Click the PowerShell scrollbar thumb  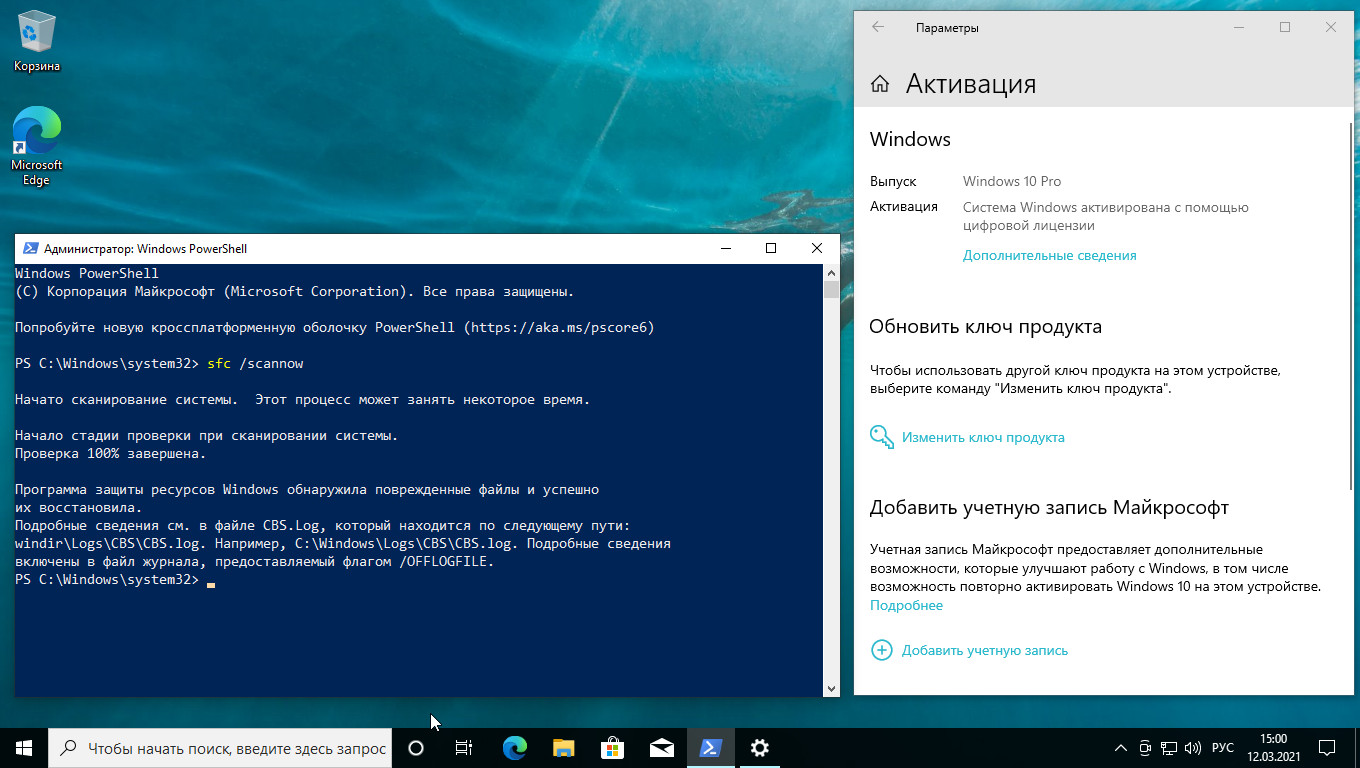click(831, 290)
